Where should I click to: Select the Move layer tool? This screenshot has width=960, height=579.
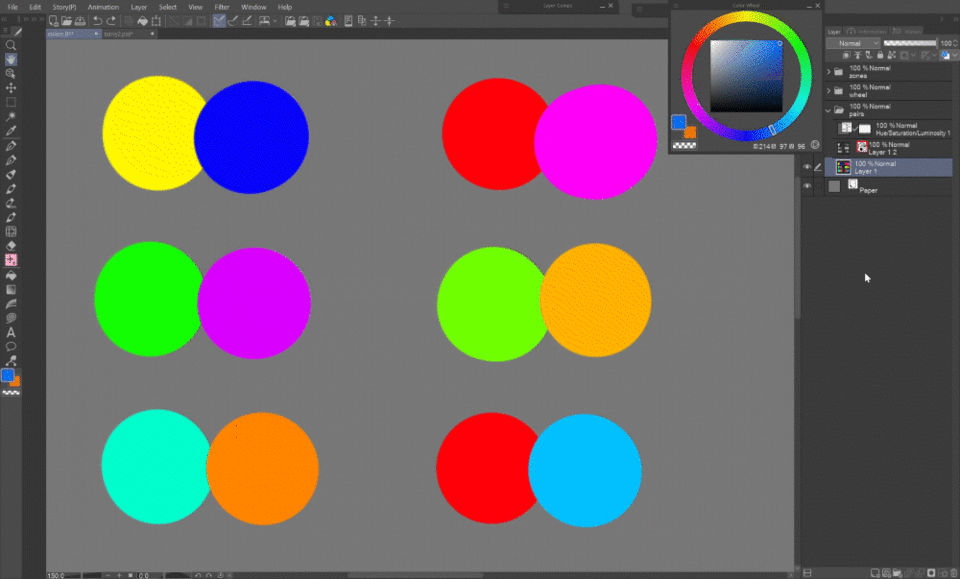[11, 88]
